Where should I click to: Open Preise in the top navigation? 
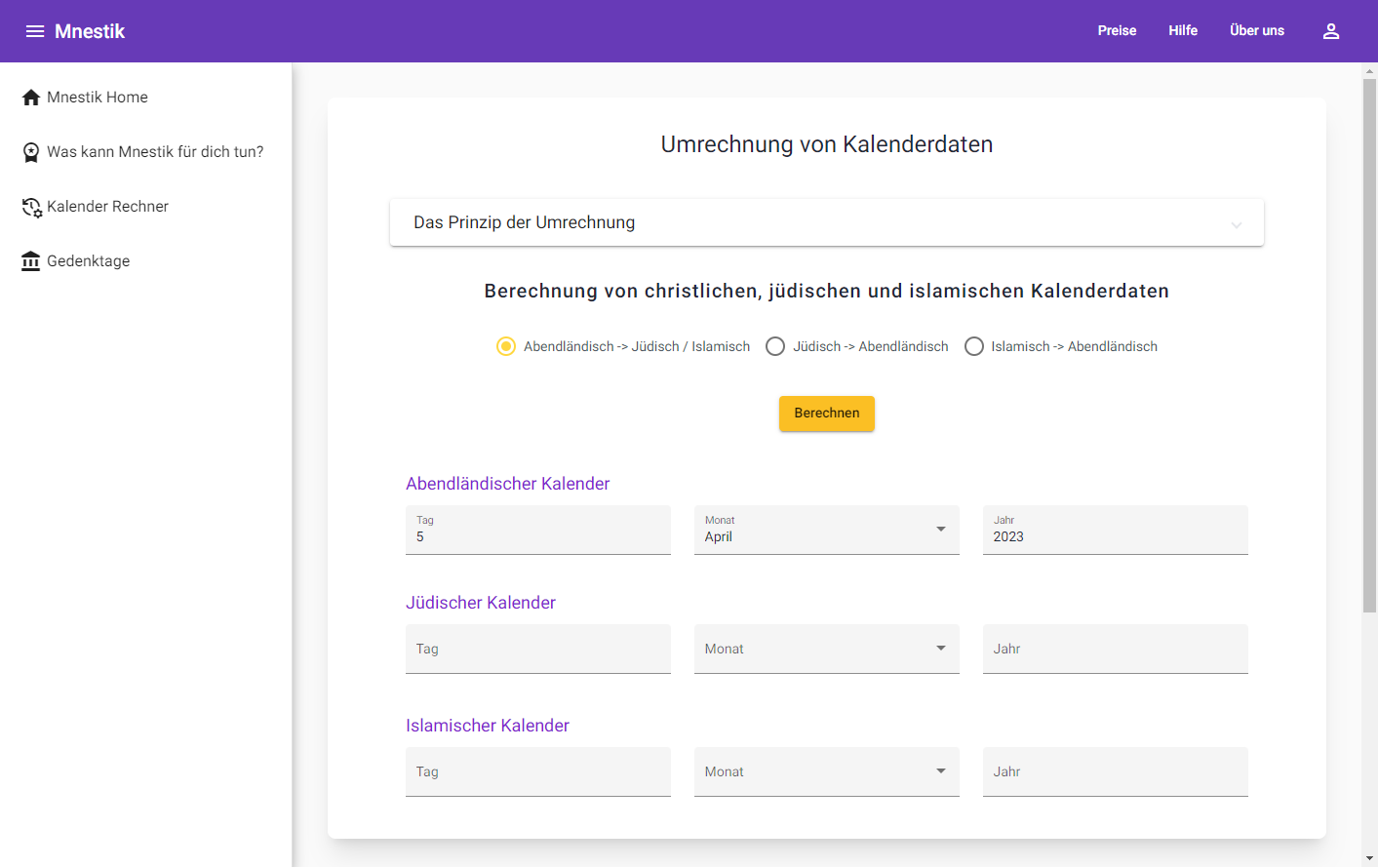(1117, 31)
